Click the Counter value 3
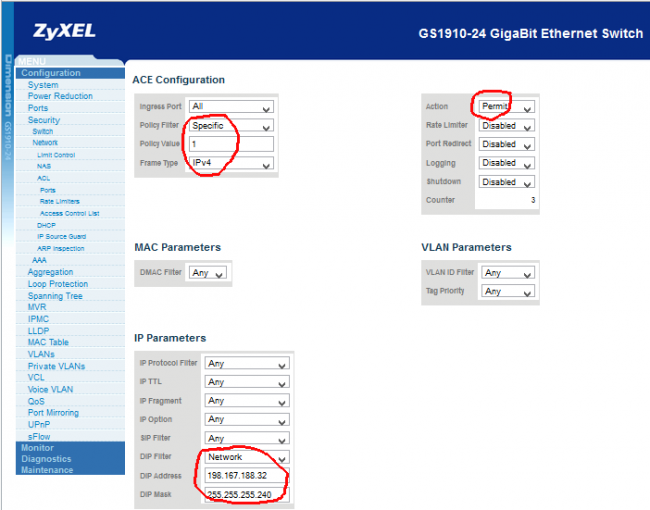 click(x=533, y=200)
